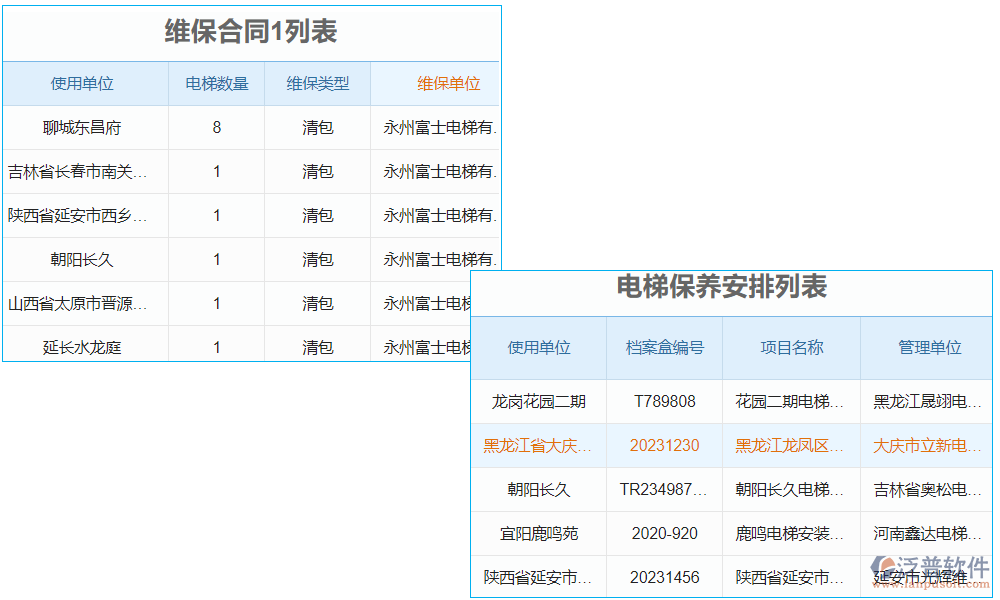The height and width of the screenshot is (600, 1000).
Task: Click the 维保类型 column header
Action: [317, 83]
